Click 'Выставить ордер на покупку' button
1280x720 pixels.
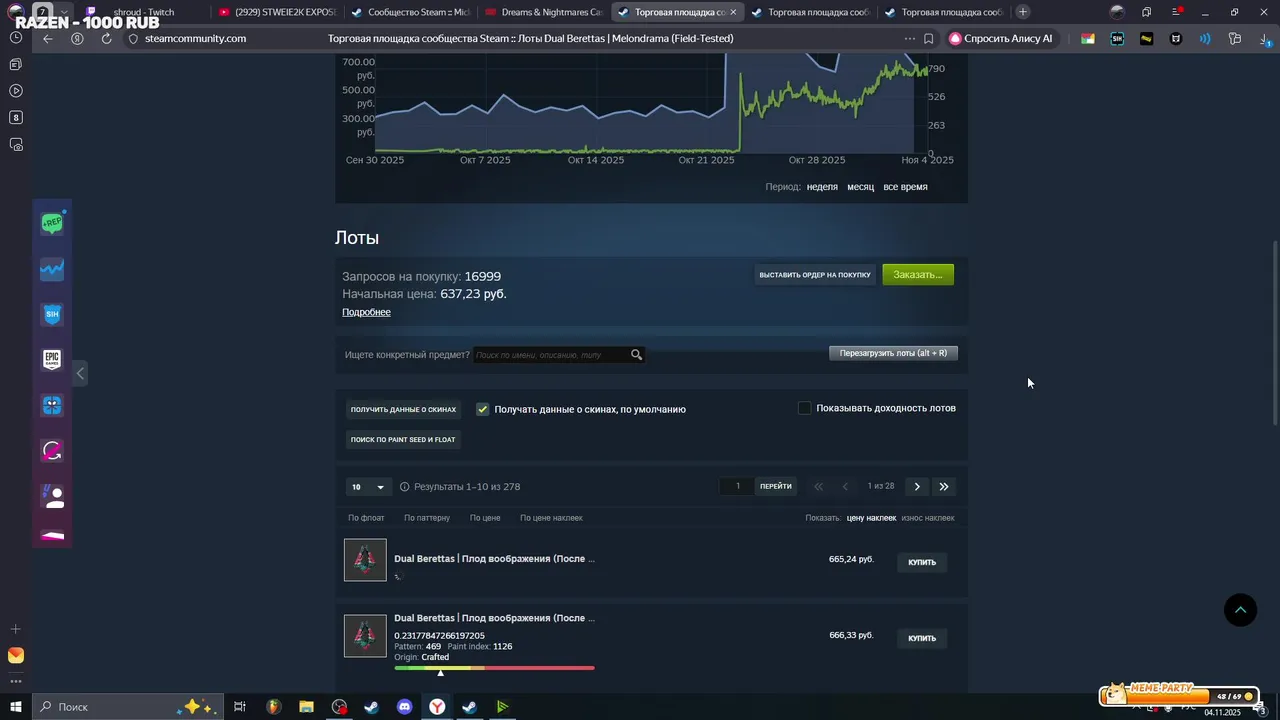[815, 275]
